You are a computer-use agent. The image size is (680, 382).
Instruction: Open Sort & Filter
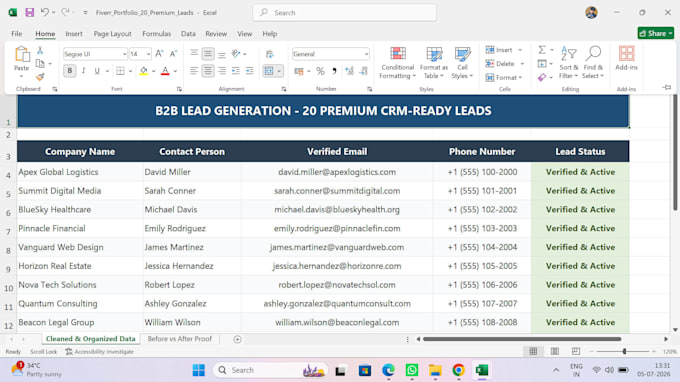point(569,63)
